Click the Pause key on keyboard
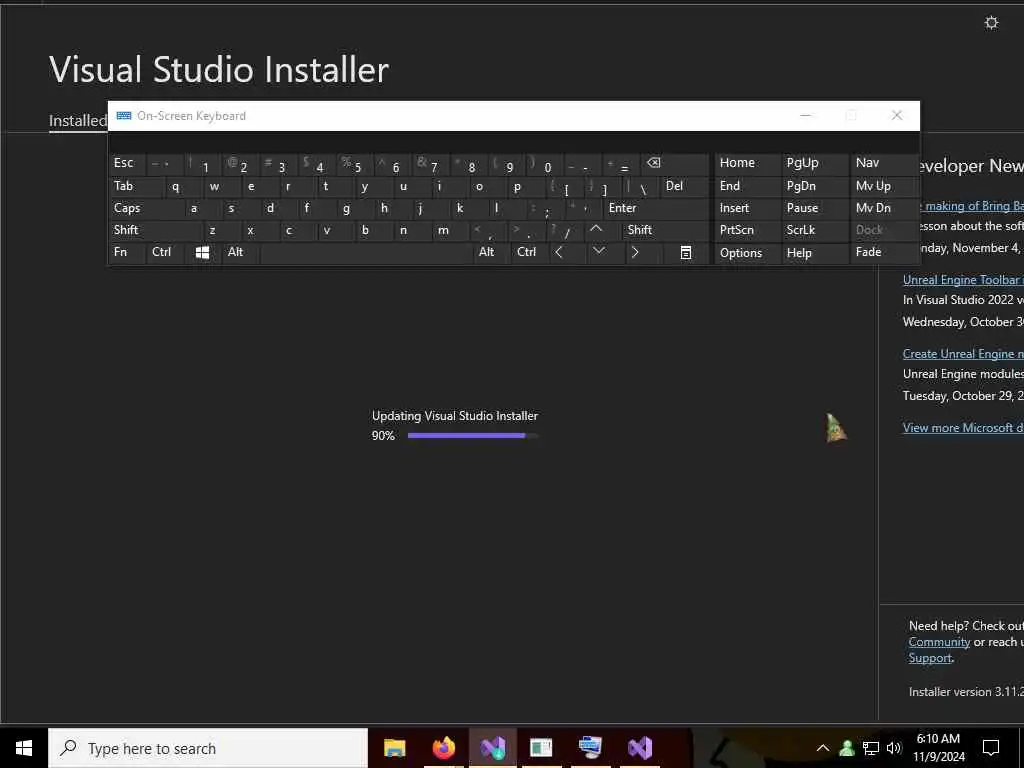 pos(814,208)
